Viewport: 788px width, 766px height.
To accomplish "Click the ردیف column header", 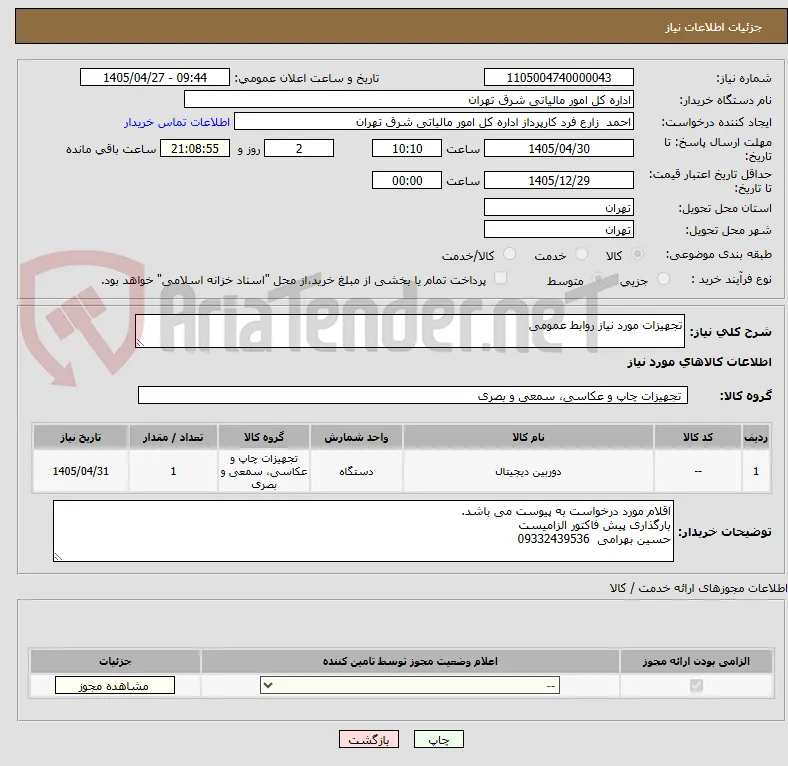I will (x=756, y=437).
